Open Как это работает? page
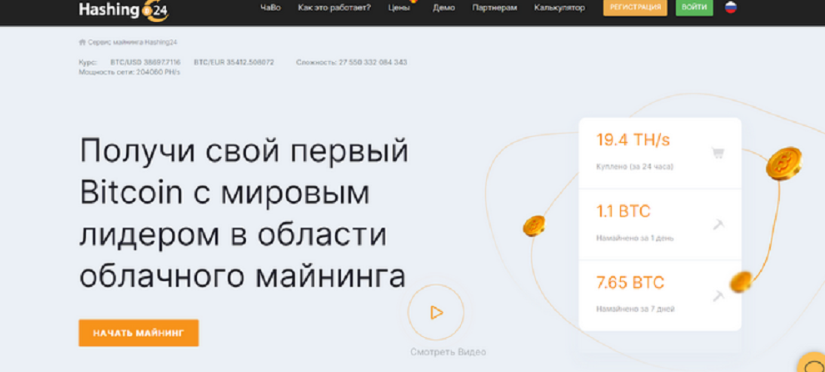This screenshot has height=372, width=825. (x=334, y=8)
